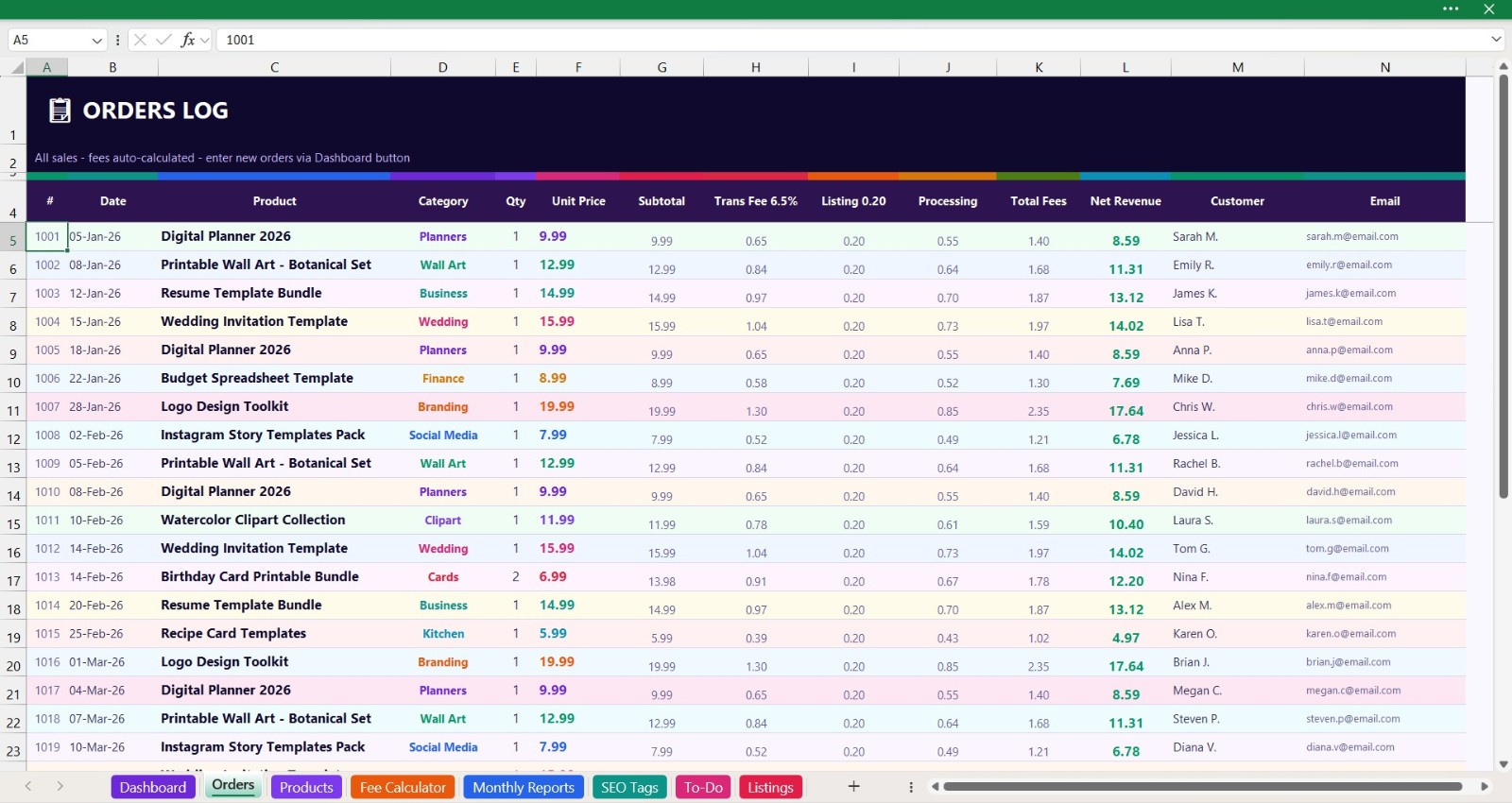The width and height of the screenshot is (1512, 803).
Task: Click the quantity 2 cell
Action: coord(516,576)
